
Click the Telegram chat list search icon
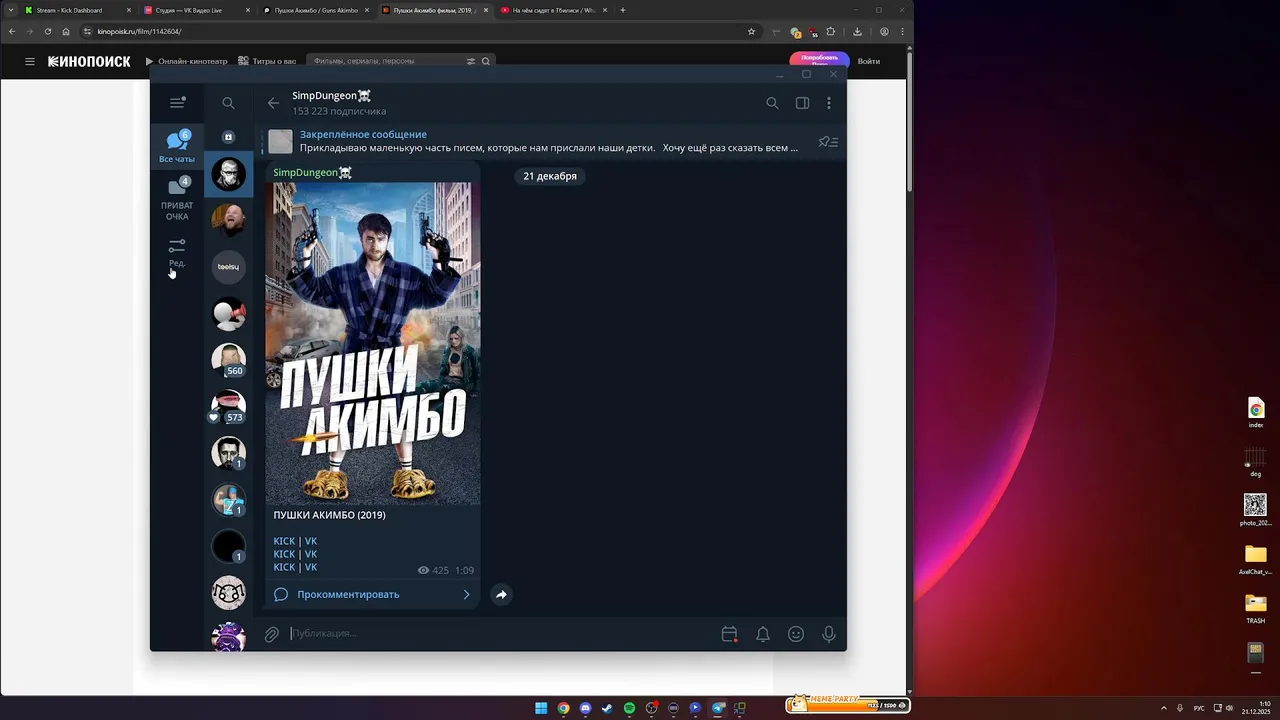[x=228, y=103]
